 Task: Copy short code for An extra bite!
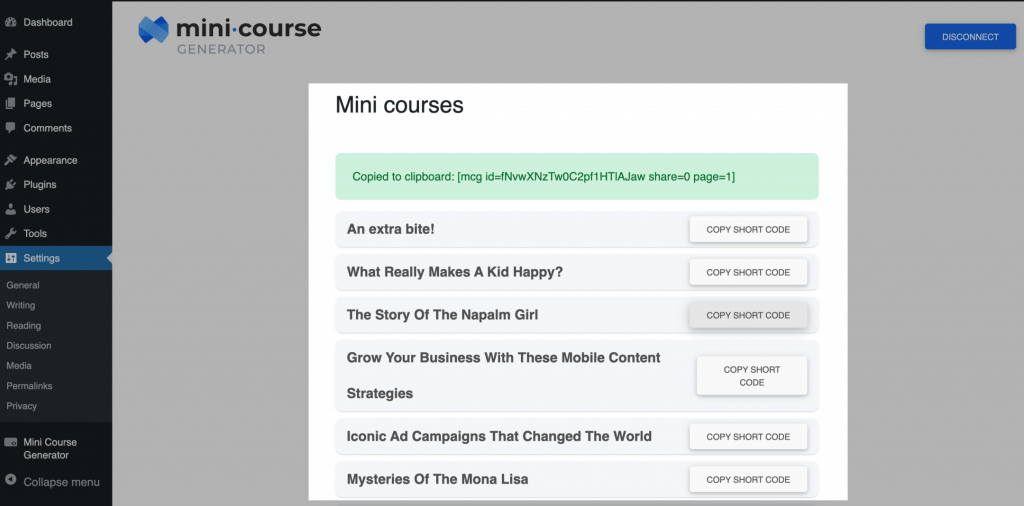[748, 230]
